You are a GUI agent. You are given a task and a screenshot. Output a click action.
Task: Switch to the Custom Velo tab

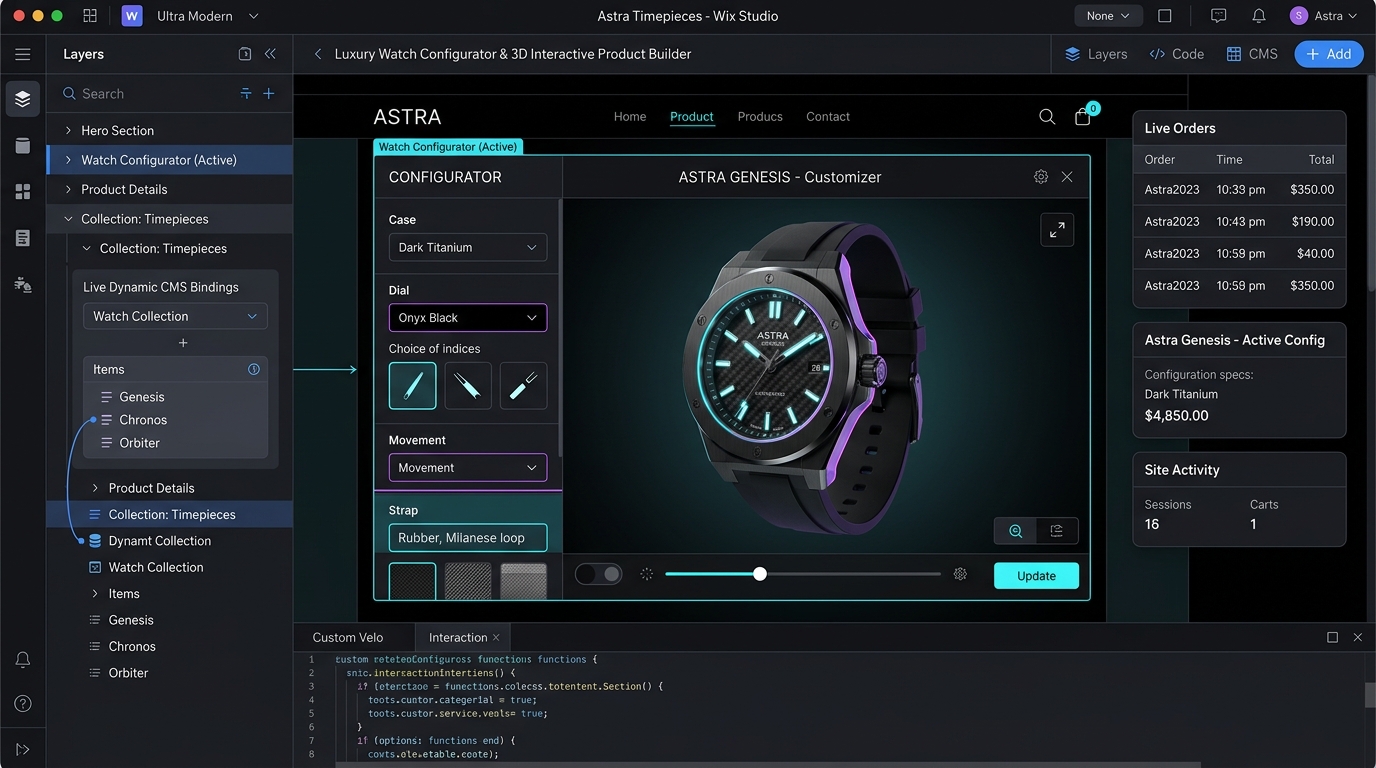pos(348,637)
